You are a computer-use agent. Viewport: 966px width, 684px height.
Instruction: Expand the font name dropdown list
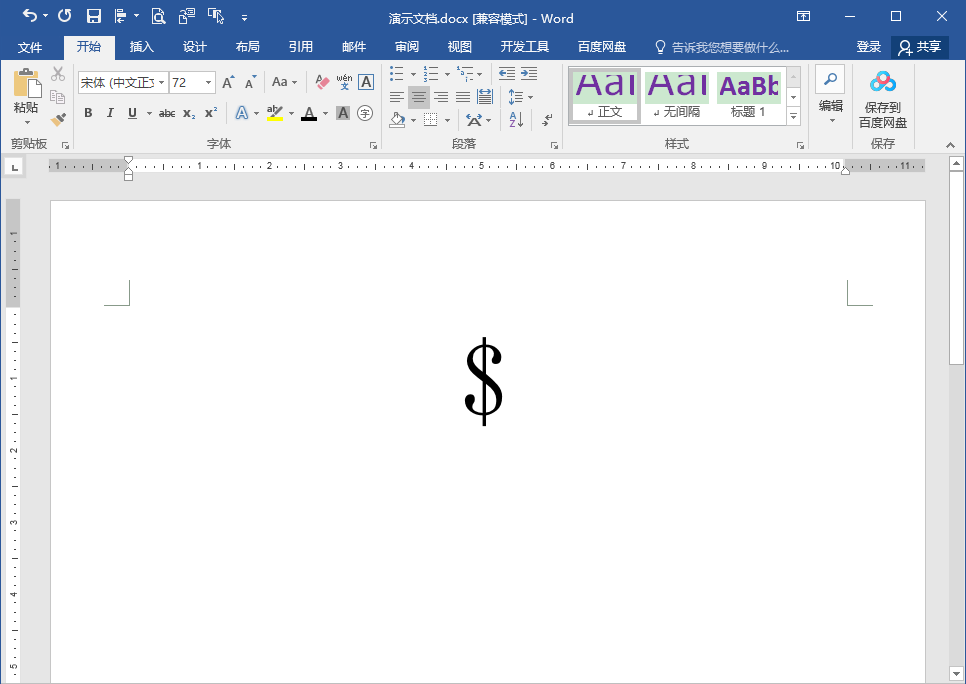click(x=161, y=83)
